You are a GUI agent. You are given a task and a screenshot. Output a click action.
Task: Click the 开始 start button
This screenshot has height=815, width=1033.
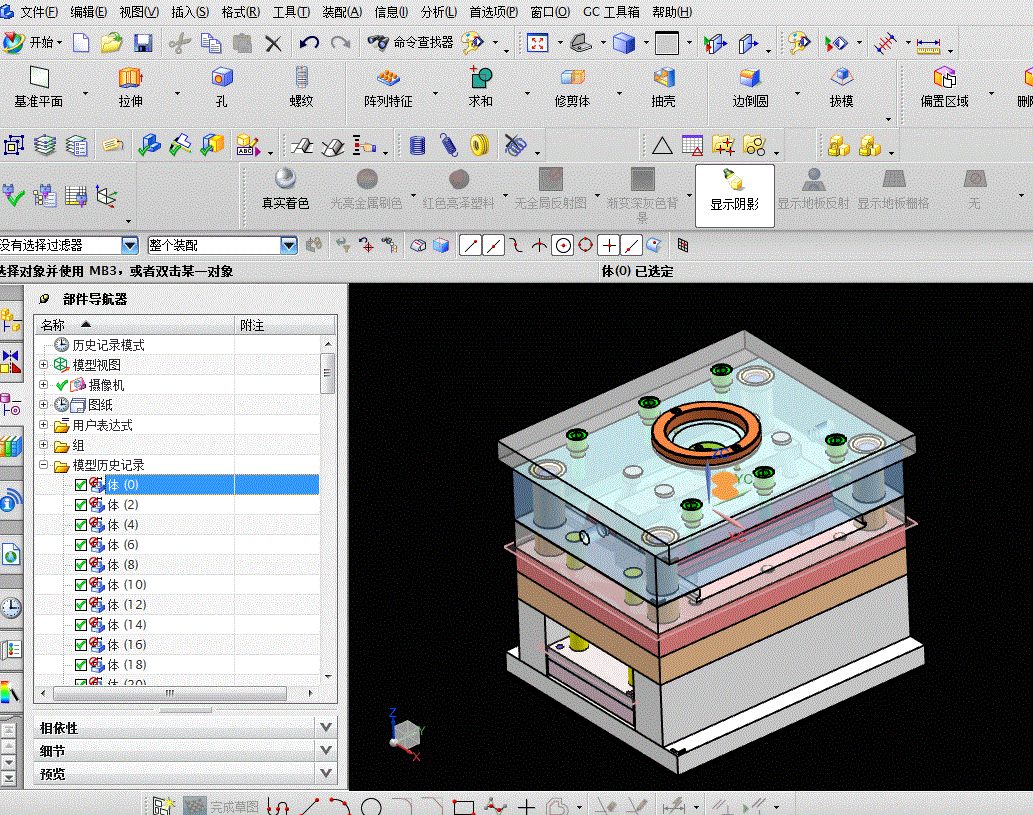pyautogui.click(x=32, y=43)
